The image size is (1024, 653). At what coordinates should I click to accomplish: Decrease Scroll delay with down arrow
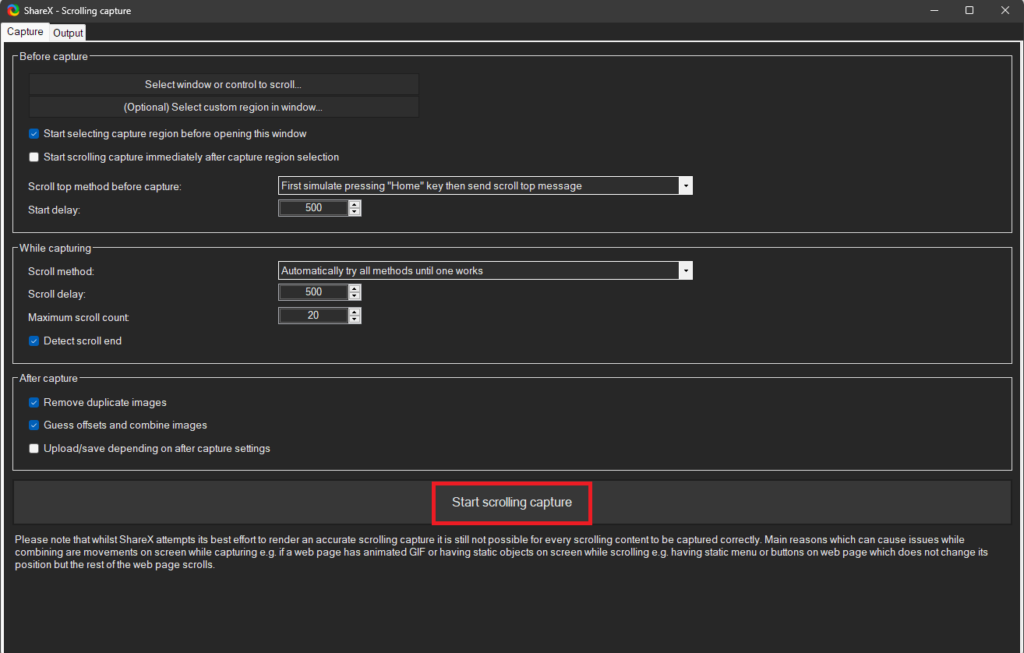[x=355, y=296]
